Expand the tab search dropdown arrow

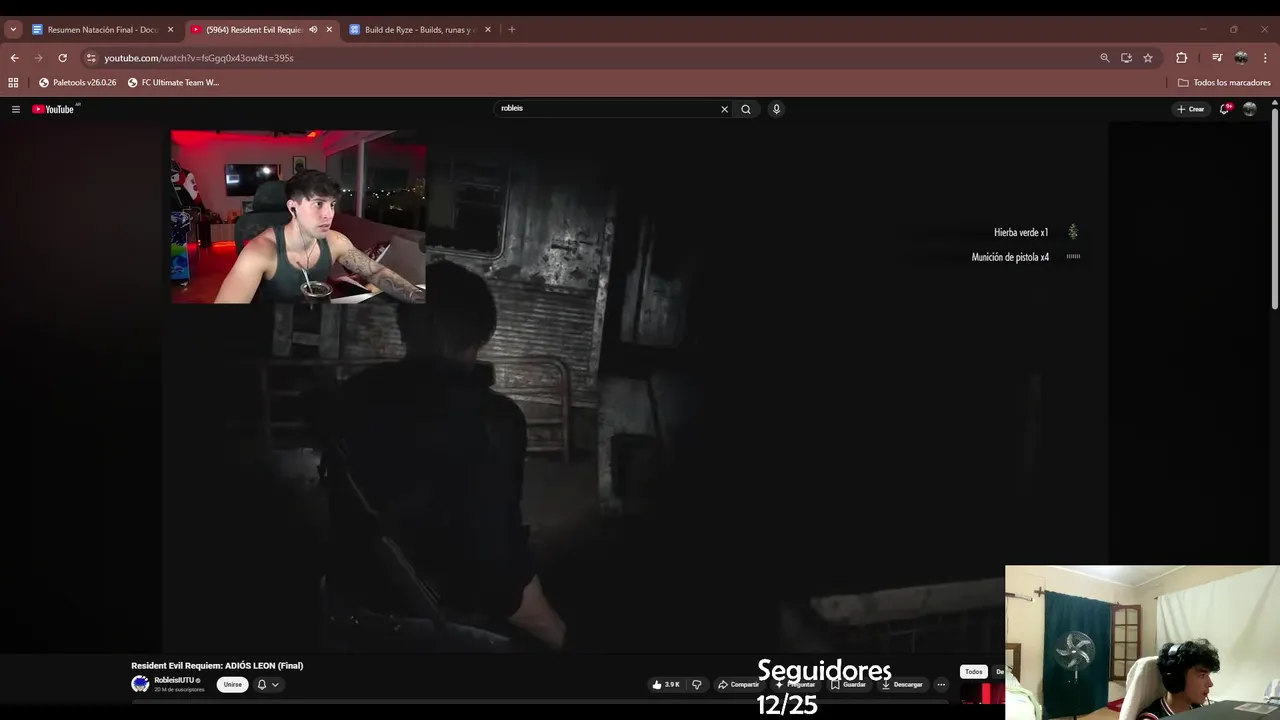13,30
